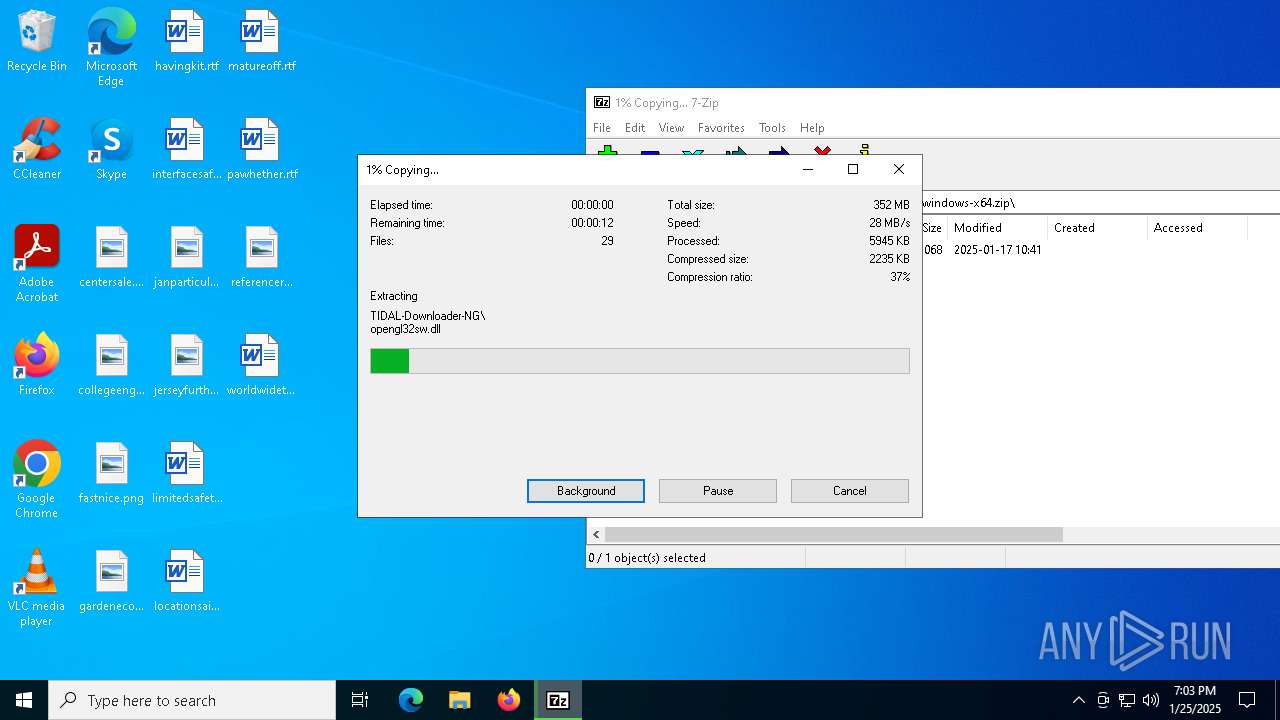The width and height of the screenshot is (1280, 720).
Task: Open Firefox desktop shortcut
Action: [37, 365]
